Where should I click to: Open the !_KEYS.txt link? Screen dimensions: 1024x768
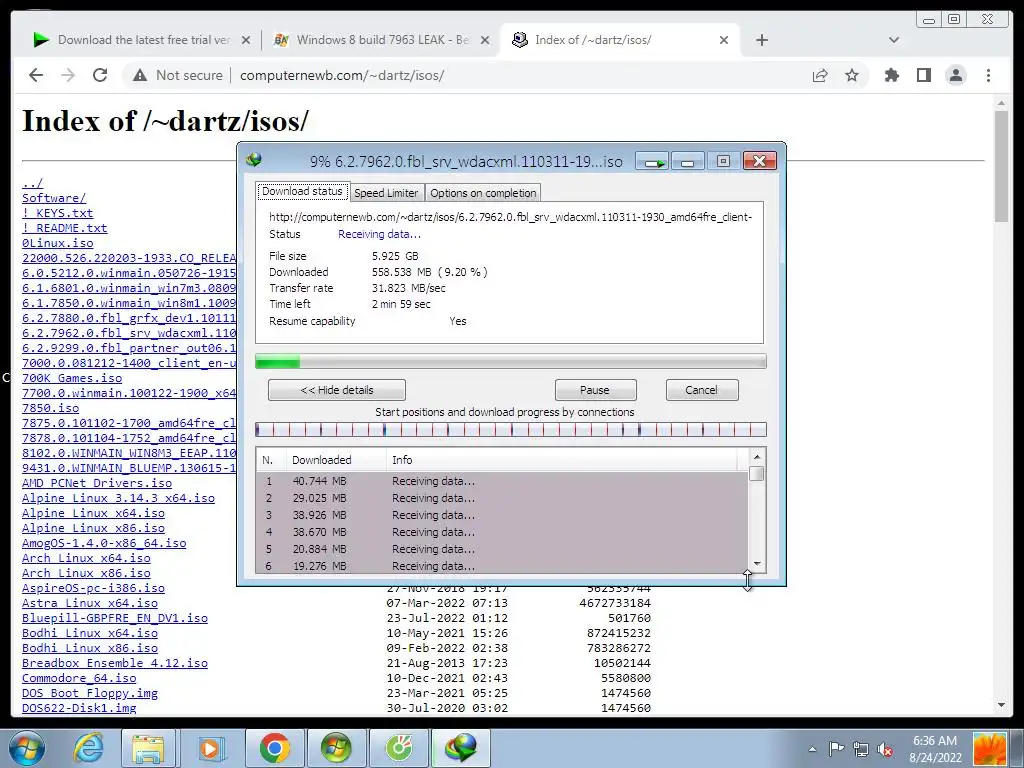click(x=57, y=213)
